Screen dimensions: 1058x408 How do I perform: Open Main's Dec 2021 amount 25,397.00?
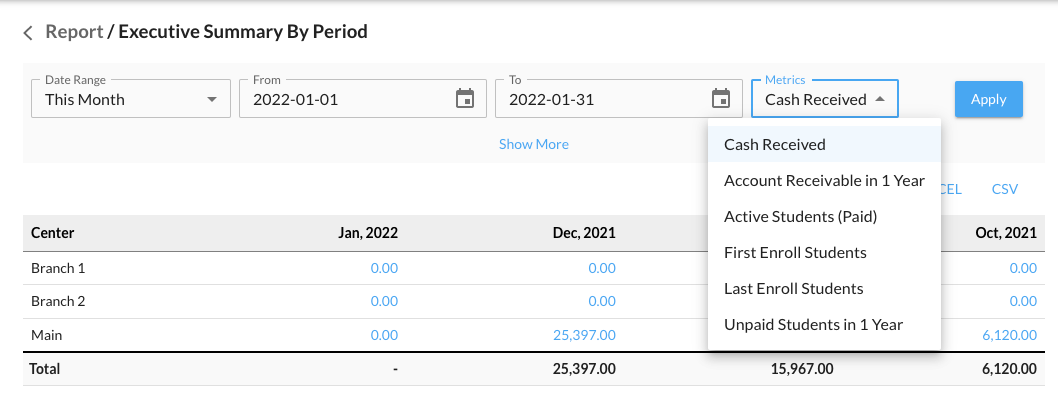pos(584,335)
